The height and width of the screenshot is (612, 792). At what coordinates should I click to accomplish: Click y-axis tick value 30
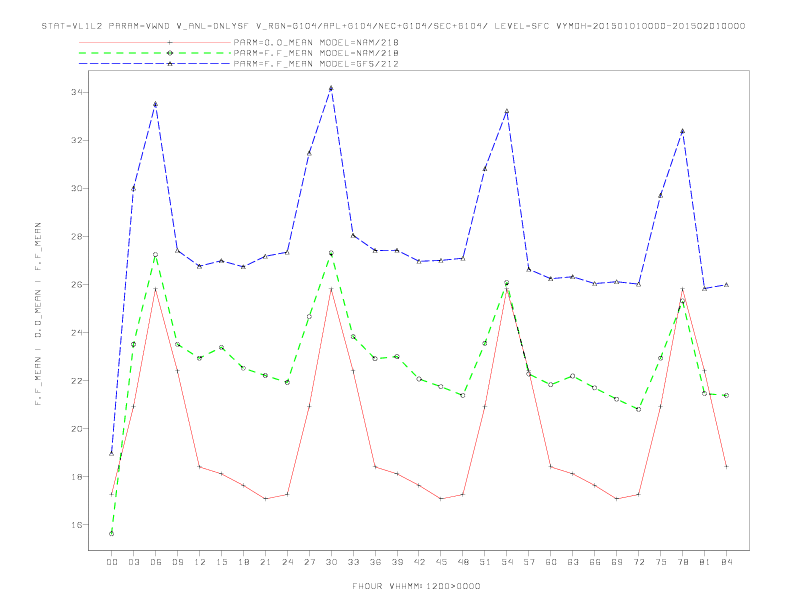coord(77,188)
